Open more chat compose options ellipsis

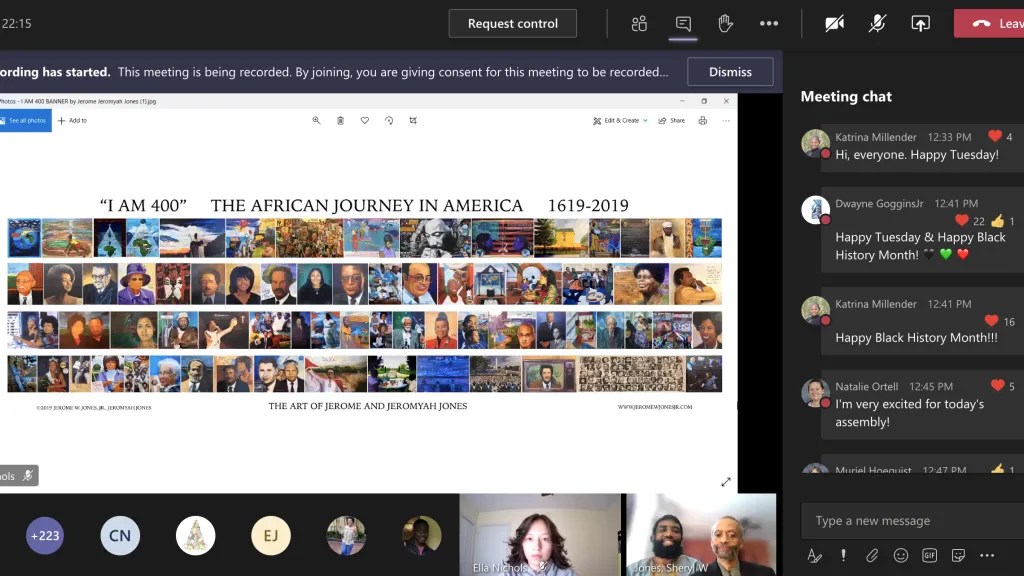point(987,556)
